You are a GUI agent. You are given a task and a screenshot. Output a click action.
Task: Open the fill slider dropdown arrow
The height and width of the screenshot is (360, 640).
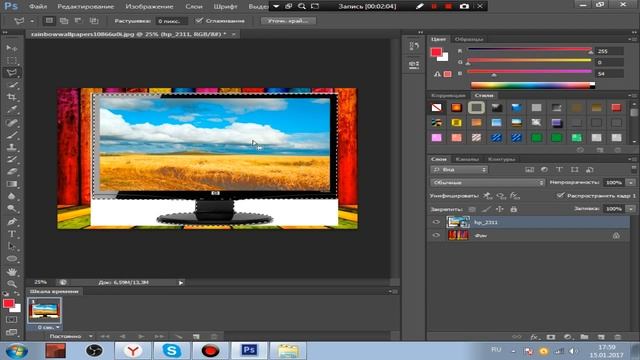(x=631, y=209)
